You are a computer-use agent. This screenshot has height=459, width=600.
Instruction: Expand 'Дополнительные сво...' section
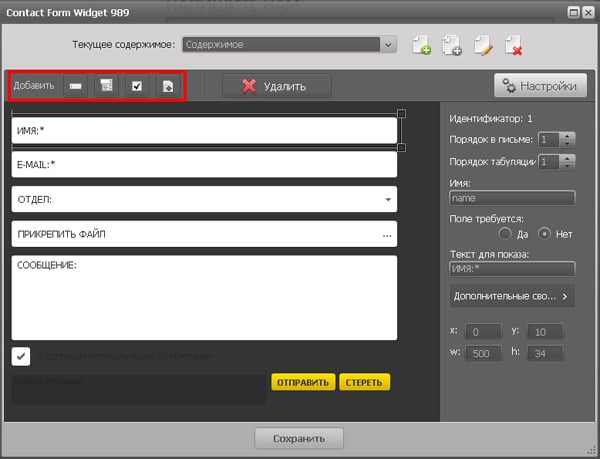(512, 296)
